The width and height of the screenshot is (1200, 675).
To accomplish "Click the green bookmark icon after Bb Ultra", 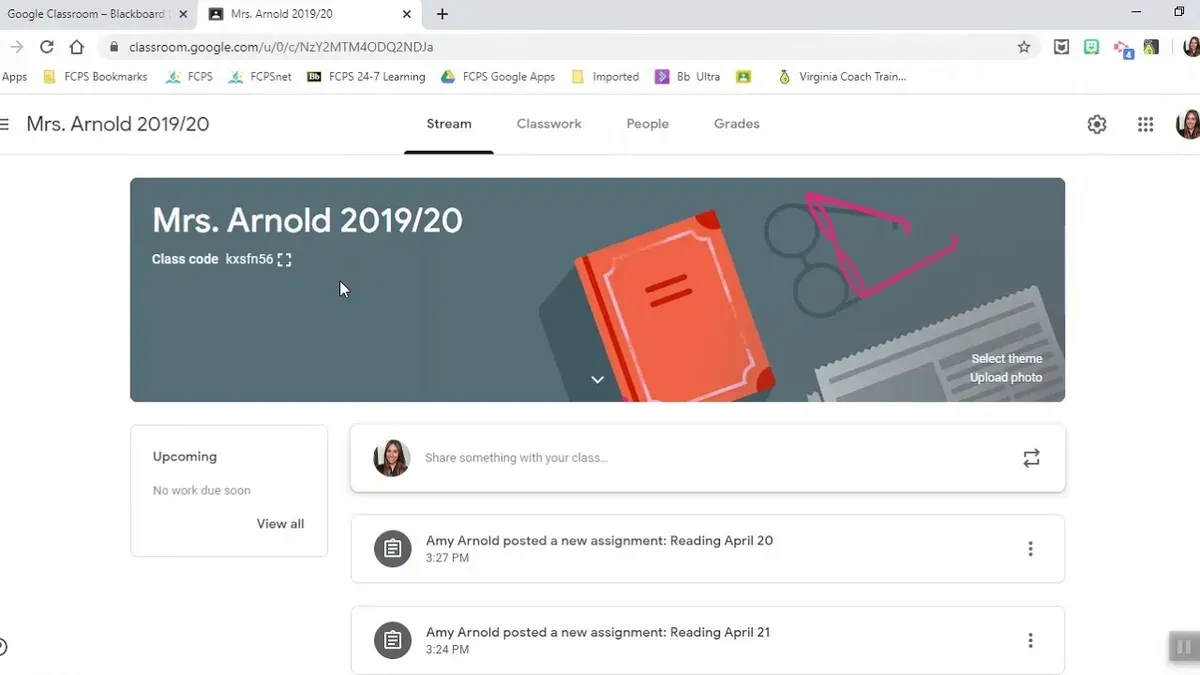I will tap(743, 77).
